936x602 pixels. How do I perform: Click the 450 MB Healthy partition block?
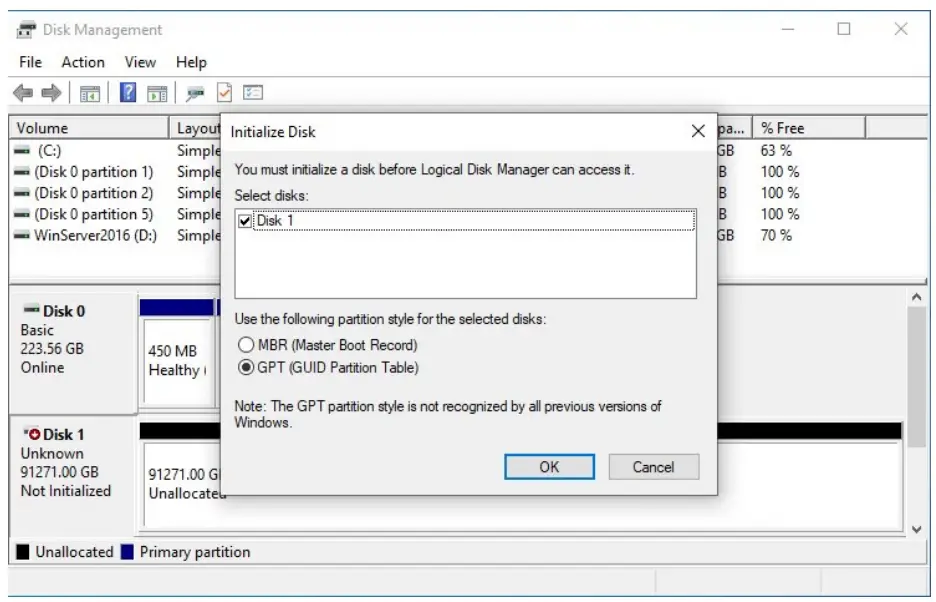[177, 361]
